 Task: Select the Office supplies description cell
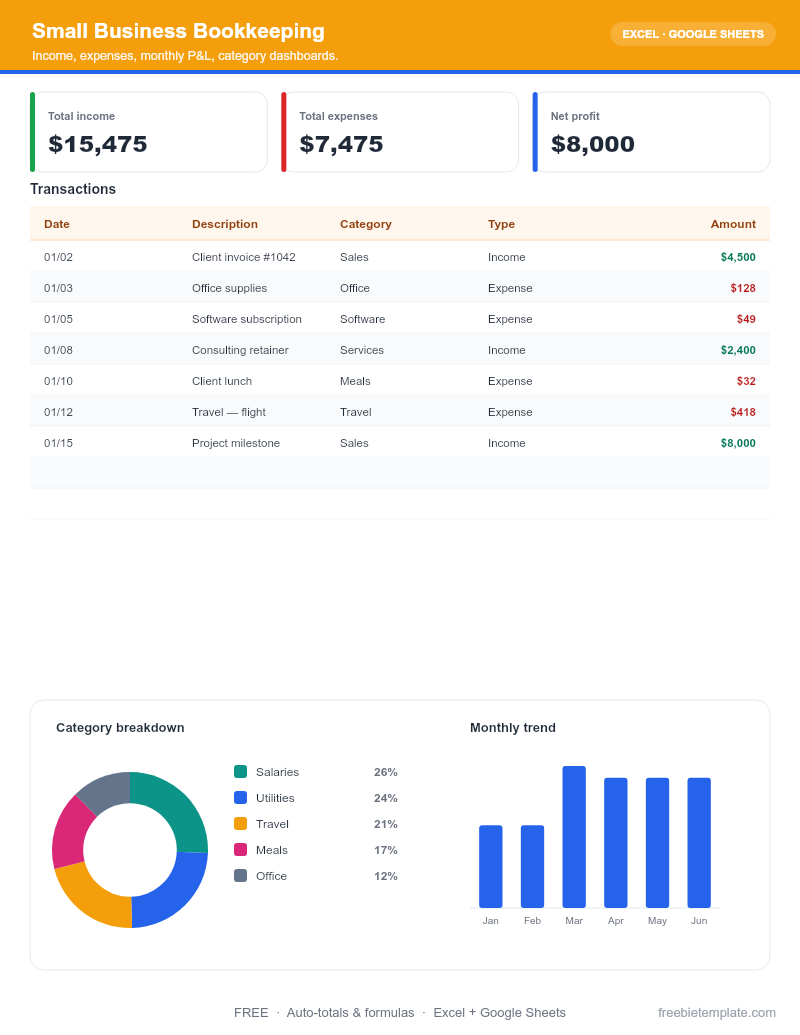(x=229, y=288)
